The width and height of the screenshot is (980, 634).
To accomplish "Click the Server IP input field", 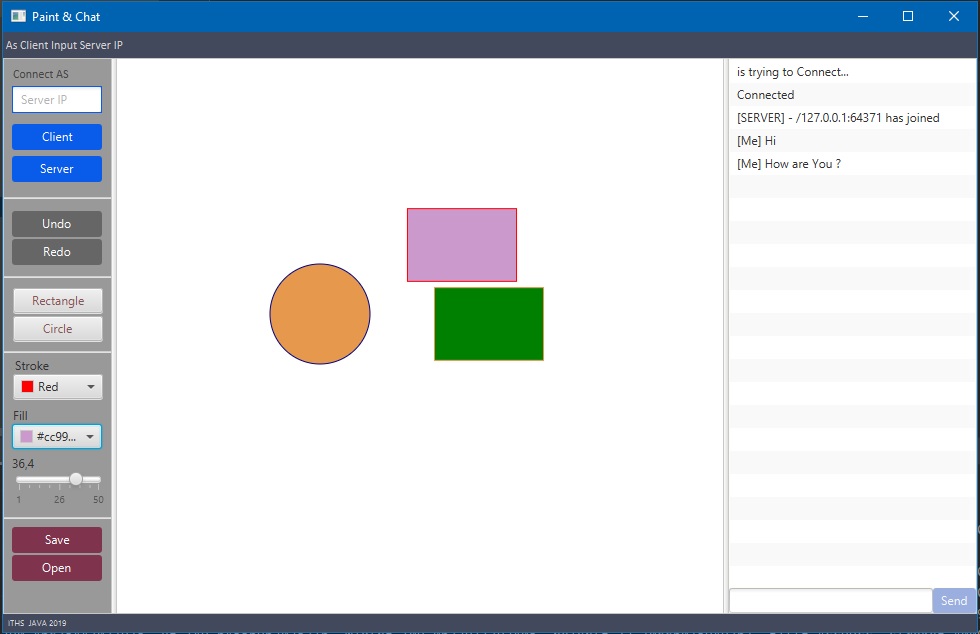I will point(57,99).
